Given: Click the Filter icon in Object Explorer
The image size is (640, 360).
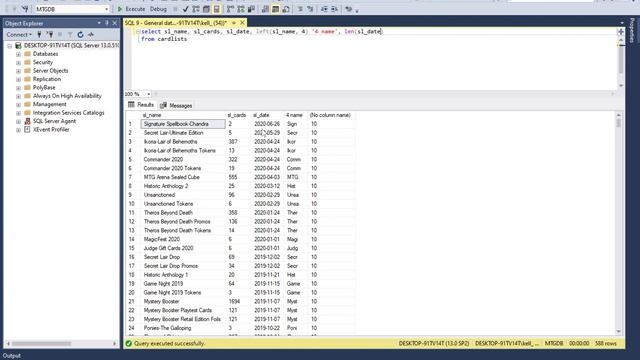Looking at the screenshot, I should [x=70, y=35].
